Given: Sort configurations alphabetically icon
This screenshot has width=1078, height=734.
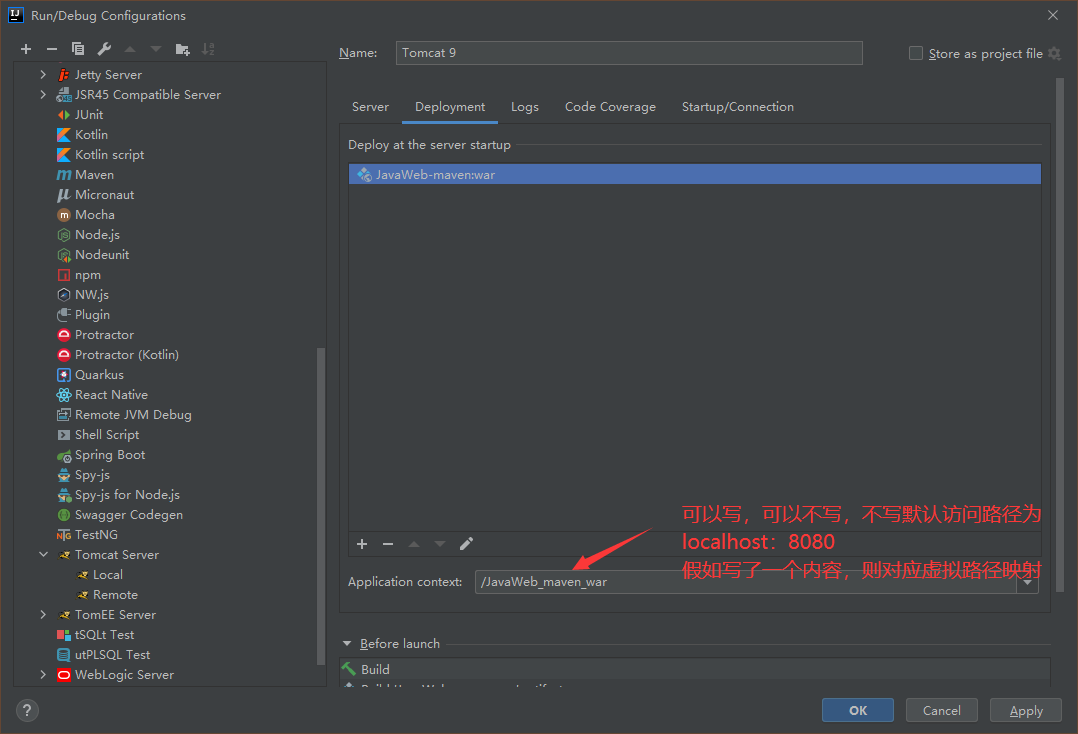Looking at the screenshot, I should click(208, 49).
